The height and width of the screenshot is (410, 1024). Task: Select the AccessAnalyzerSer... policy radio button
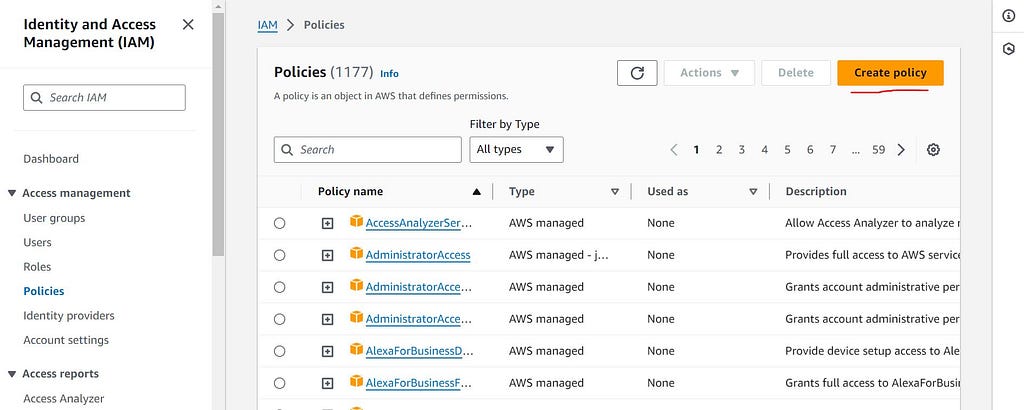tap(280, 223)
